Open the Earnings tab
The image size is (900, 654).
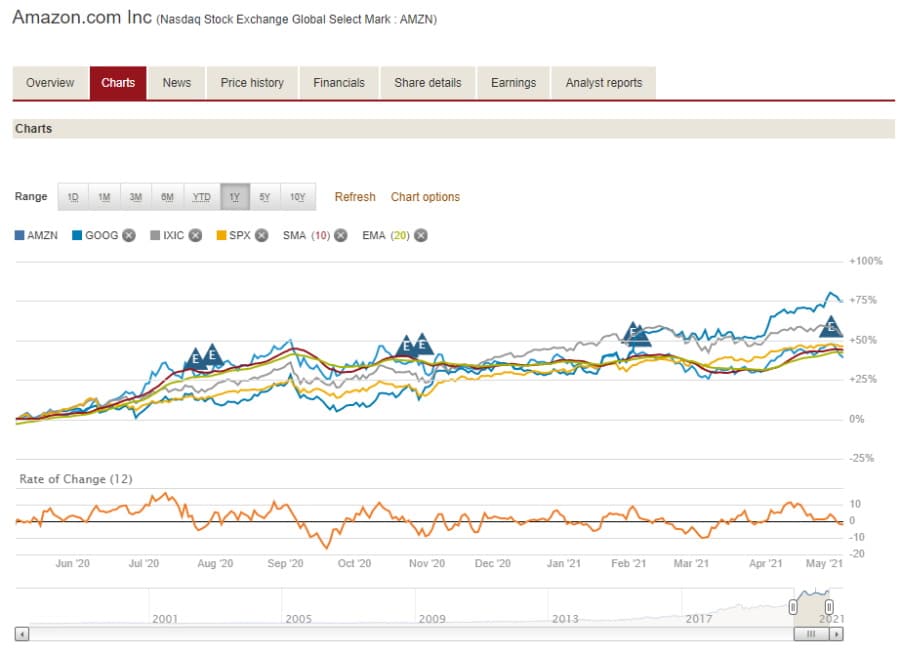click(513, 83)
